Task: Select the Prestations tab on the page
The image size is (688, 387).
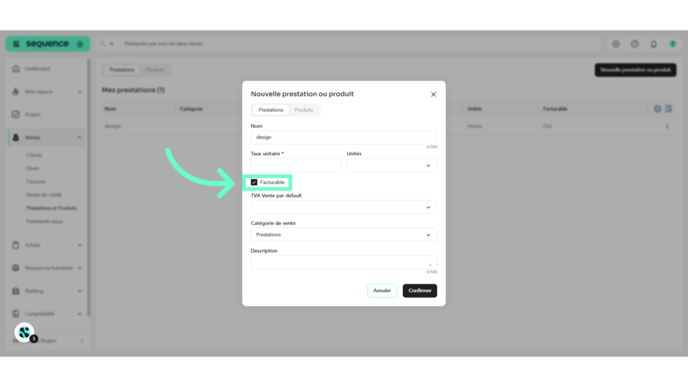Action: pyautogui.click(x=122, y=70)
